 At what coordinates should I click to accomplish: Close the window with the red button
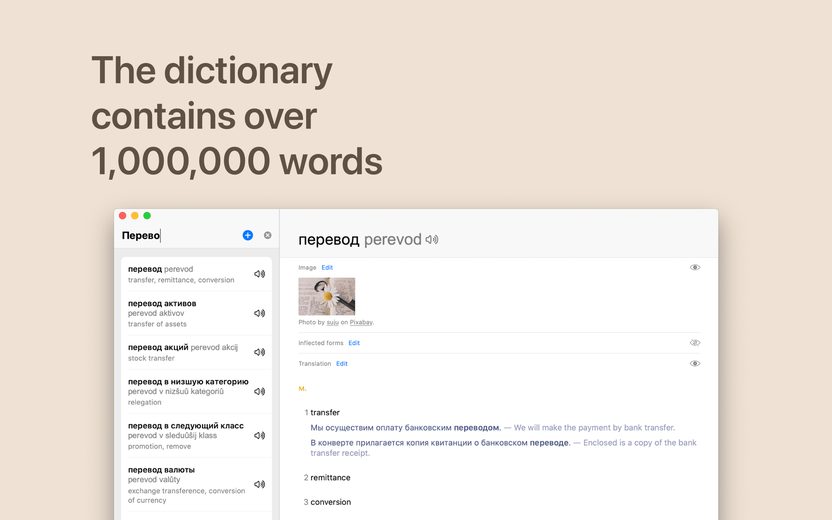click(123, 215)
